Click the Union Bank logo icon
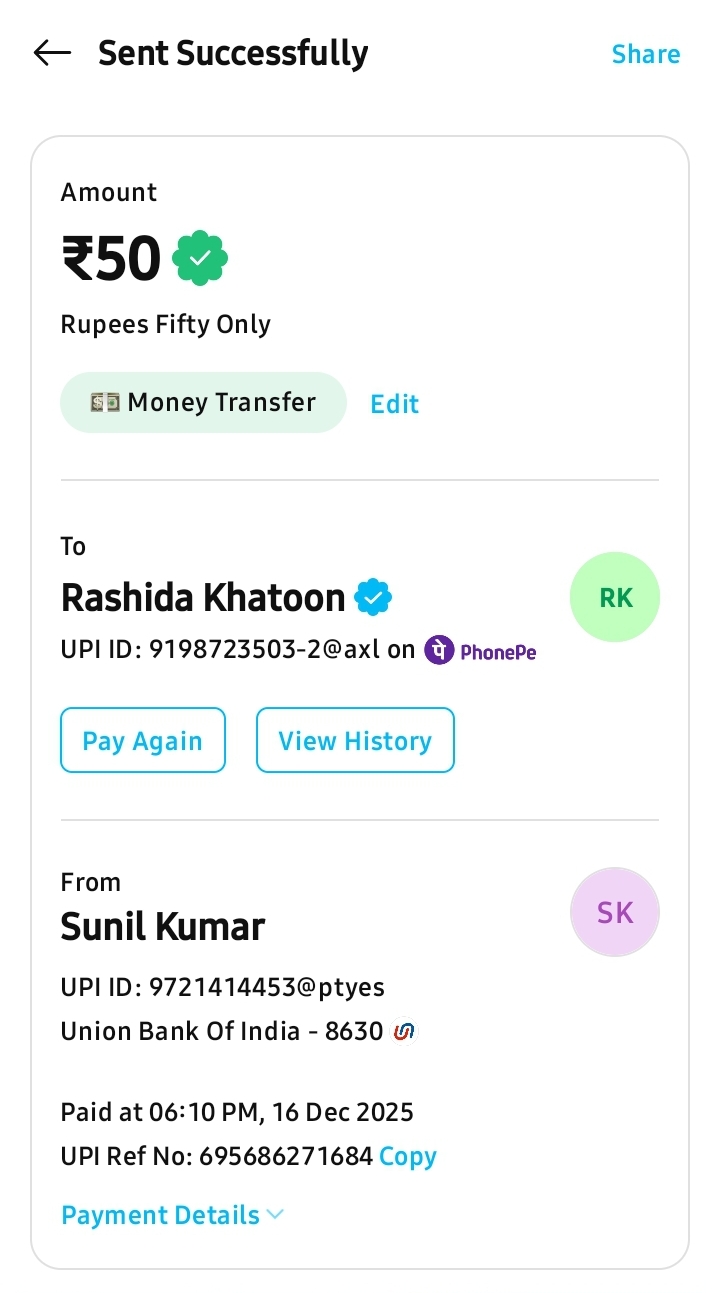This screenshot has height=1293, width=720. tap(404, 1031)
